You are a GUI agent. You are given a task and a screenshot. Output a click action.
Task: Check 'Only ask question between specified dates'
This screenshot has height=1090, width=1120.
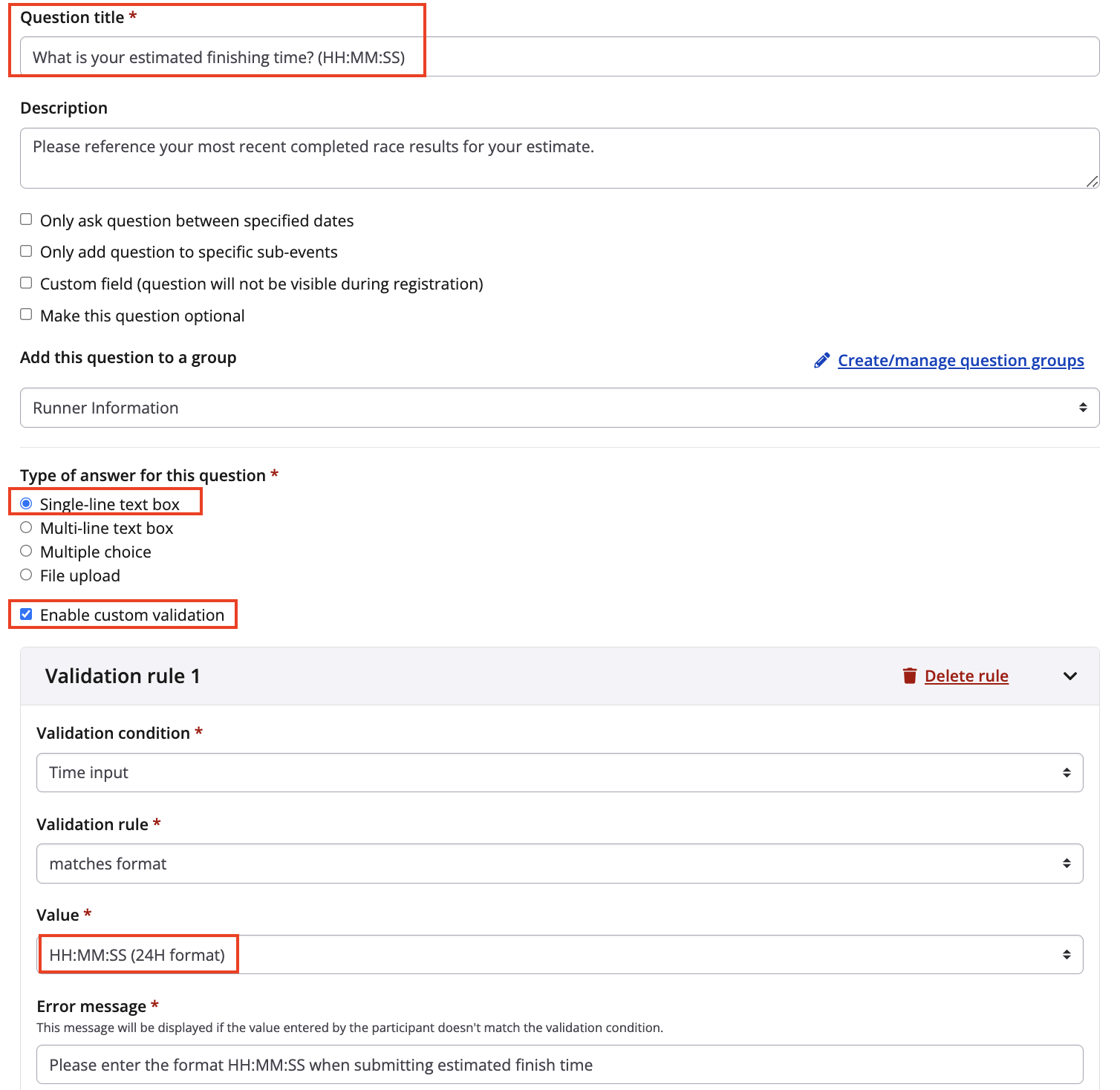tap(26, 220)
